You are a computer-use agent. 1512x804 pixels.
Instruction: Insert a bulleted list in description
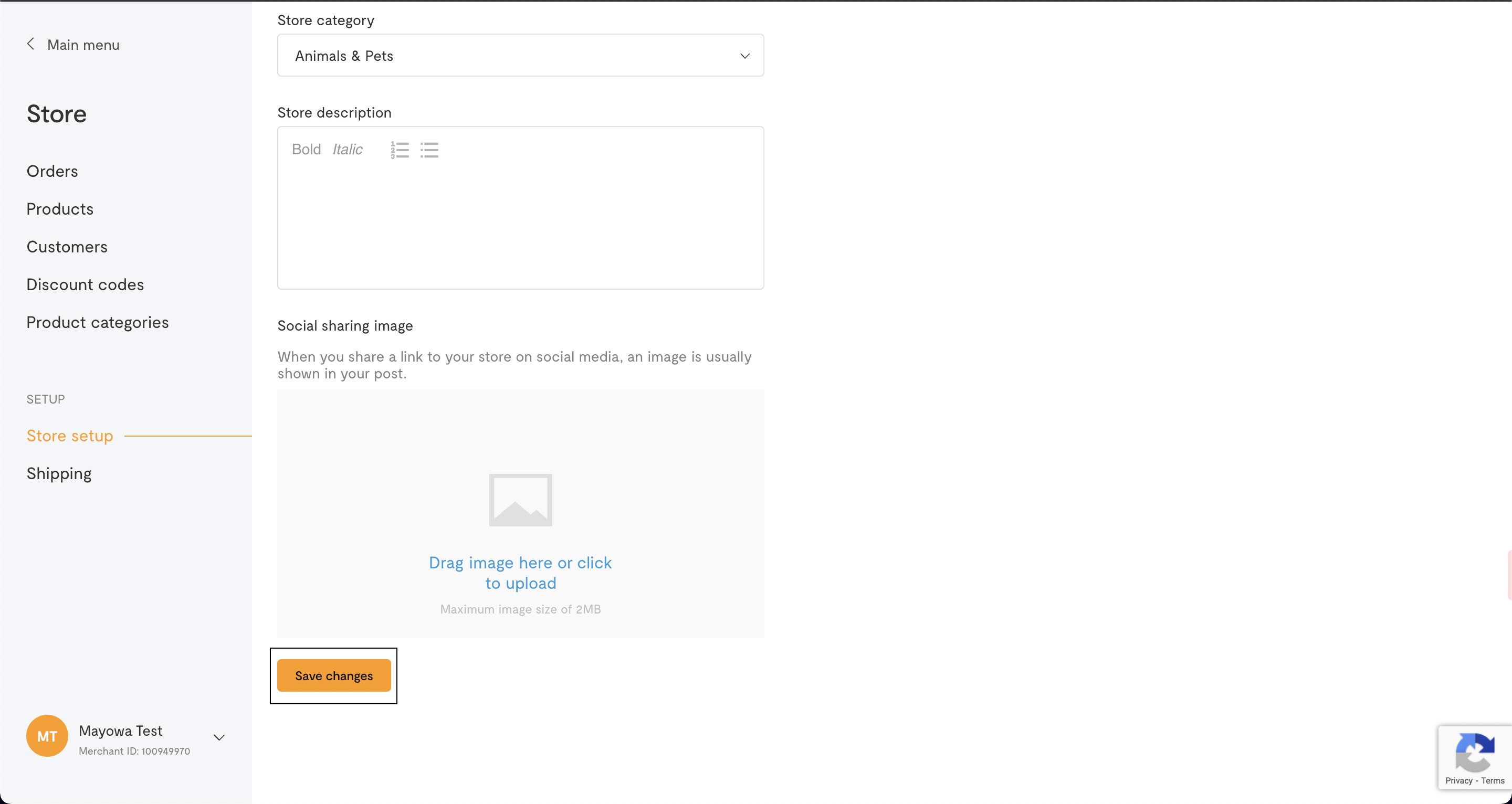point(429,150)
